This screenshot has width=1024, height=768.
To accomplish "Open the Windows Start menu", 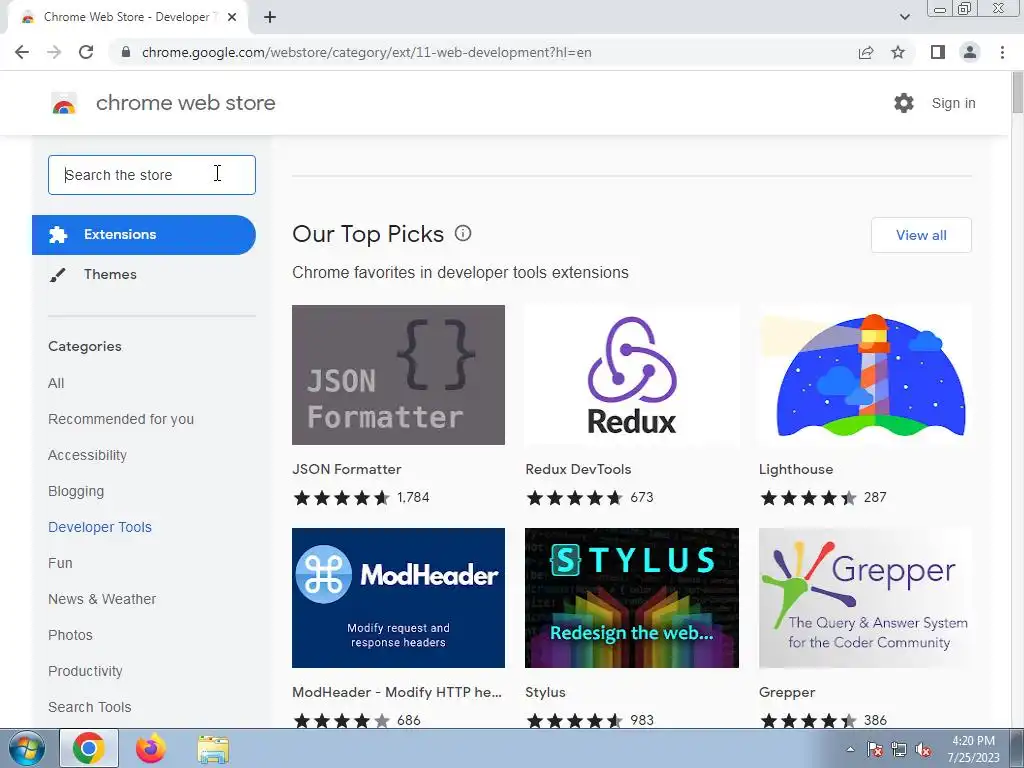I will [x=27, y=748].
